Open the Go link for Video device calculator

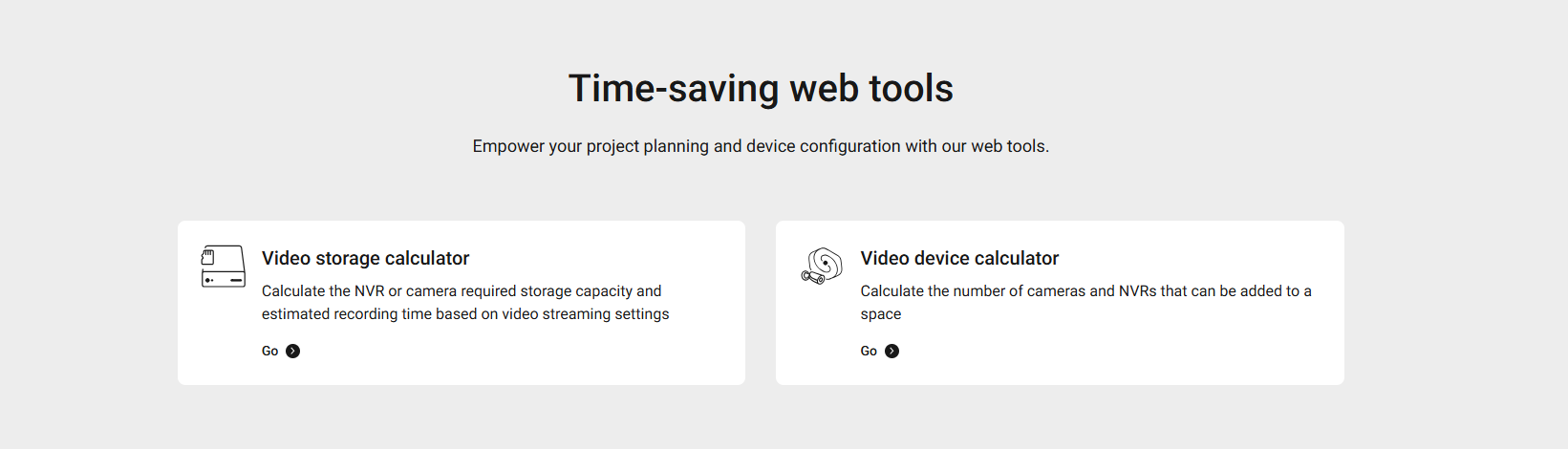[x=869, y=352]
